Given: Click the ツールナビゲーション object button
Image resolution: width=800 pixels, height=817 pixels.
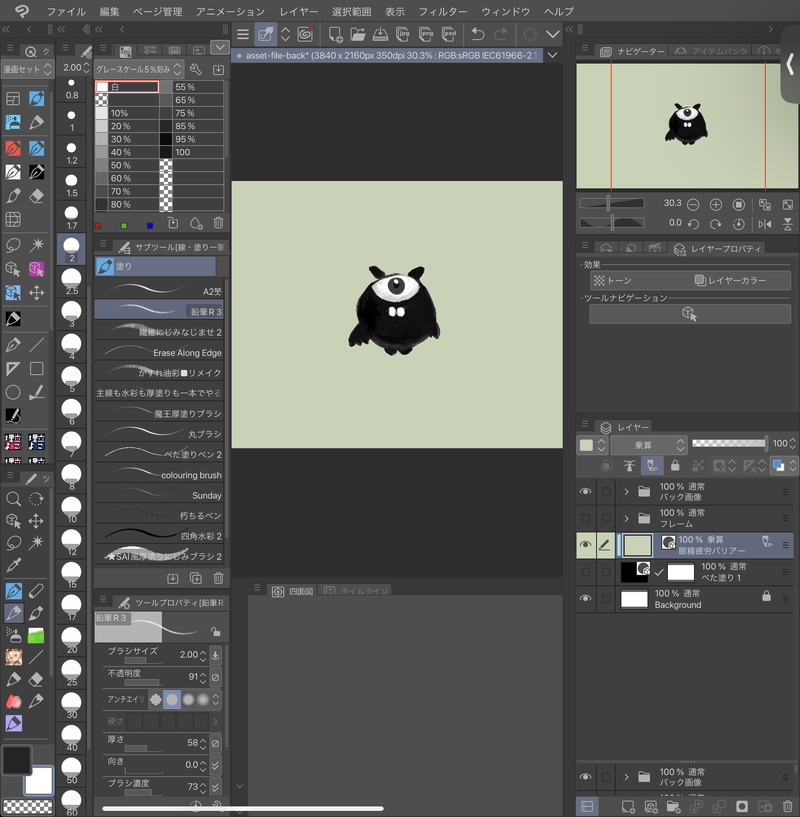Looking at the screenshot, I should pos(690,314).
